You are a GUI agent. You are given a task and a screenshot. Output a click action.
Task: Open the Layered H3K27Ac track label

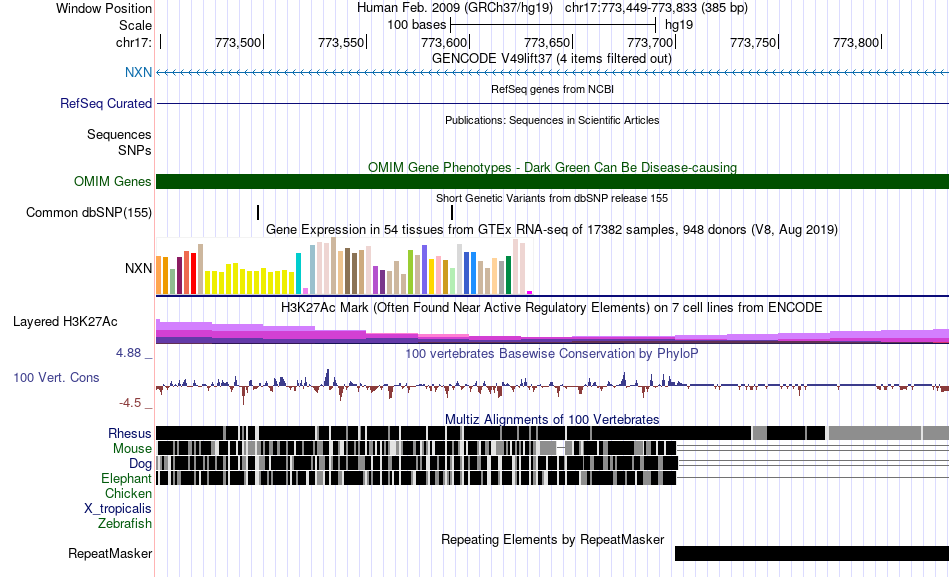65,322
